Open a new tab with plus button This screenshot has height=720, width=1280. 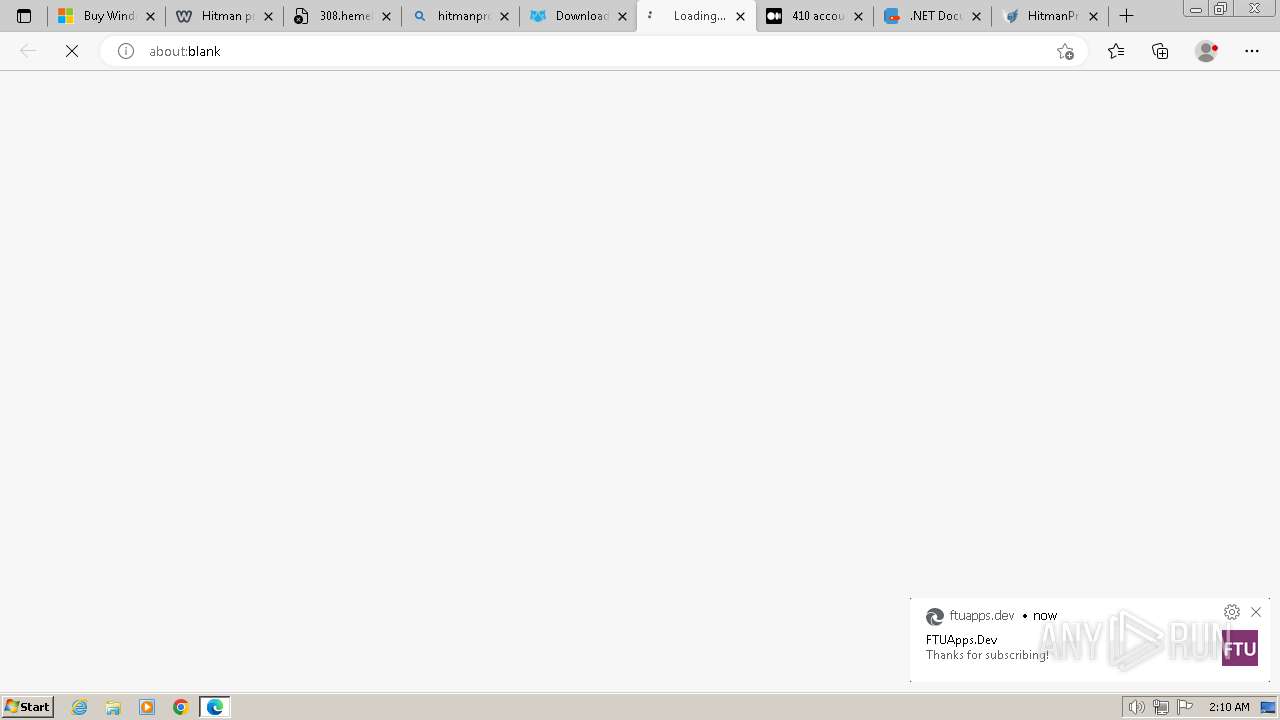1126,16
